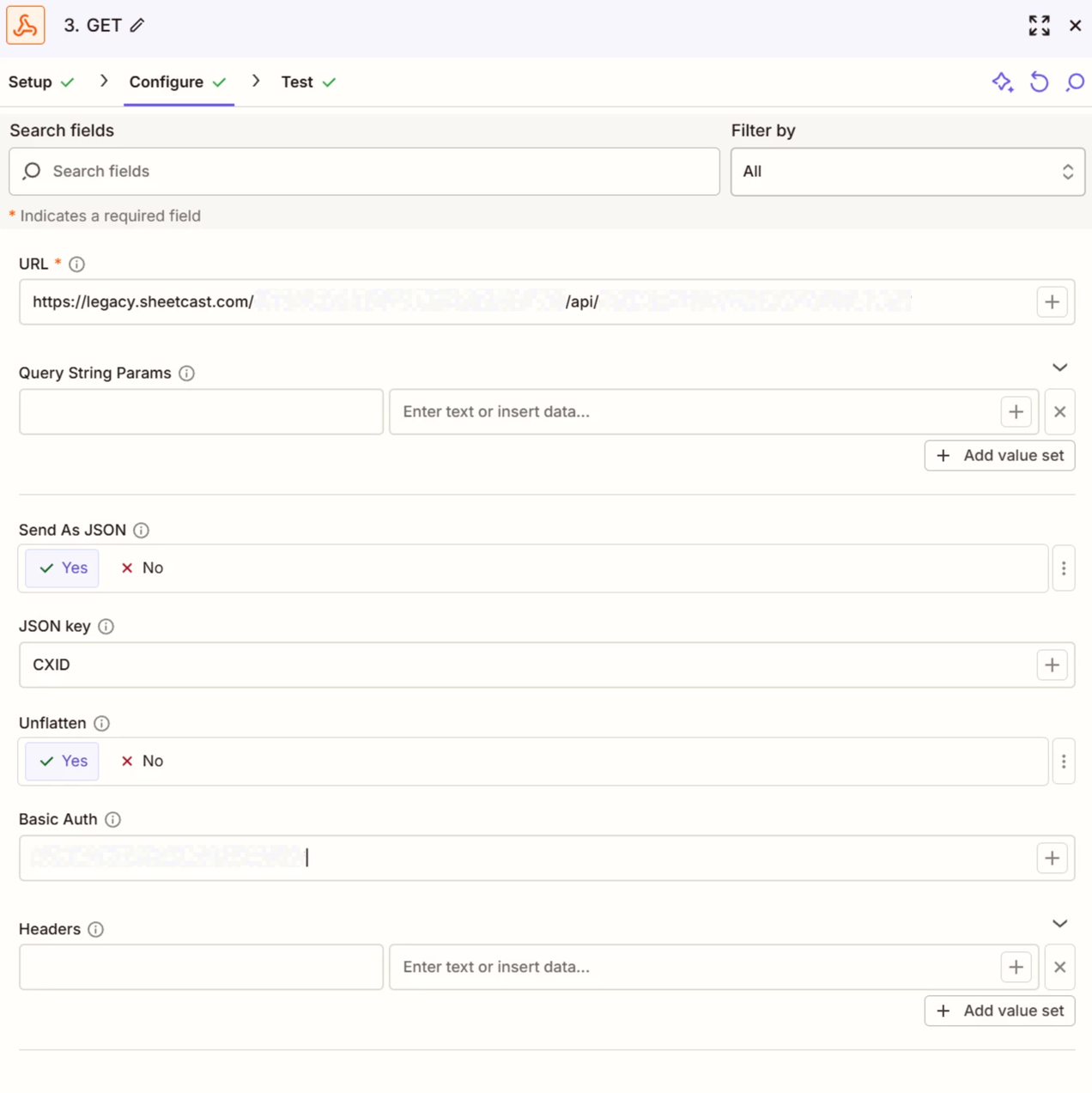Image resolution: width=1092 pixels, height=1093 pixels.
Task: Add value set under Headers
Action: tap(999, 1011)
